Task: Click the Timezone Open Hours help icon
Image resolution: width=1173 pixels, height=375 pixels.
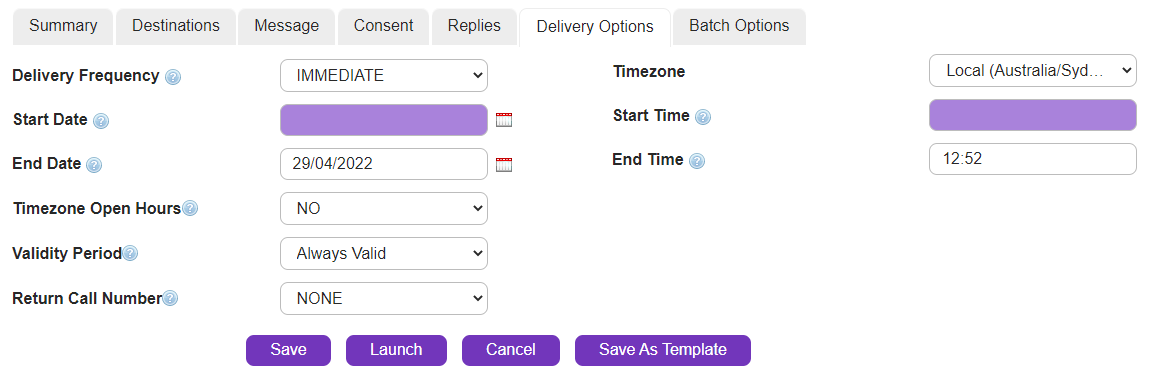Action: click(190, 209)
